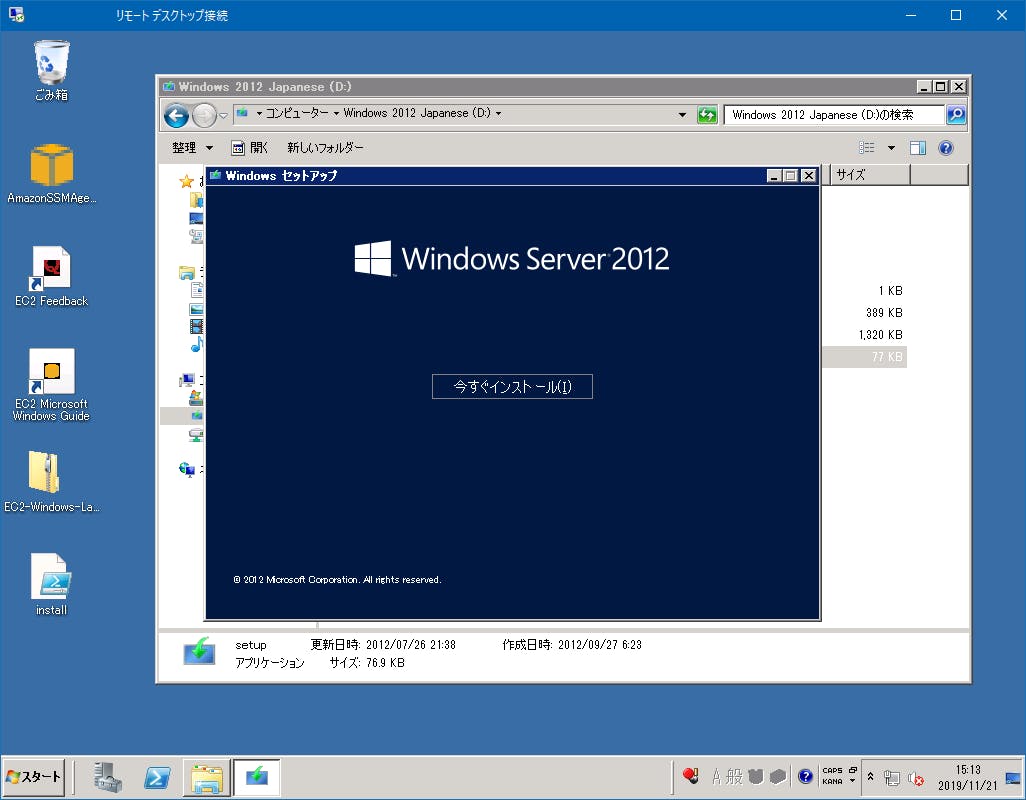Click the red IME tray tool icon

pyautogui.click(x=690, y=776)
